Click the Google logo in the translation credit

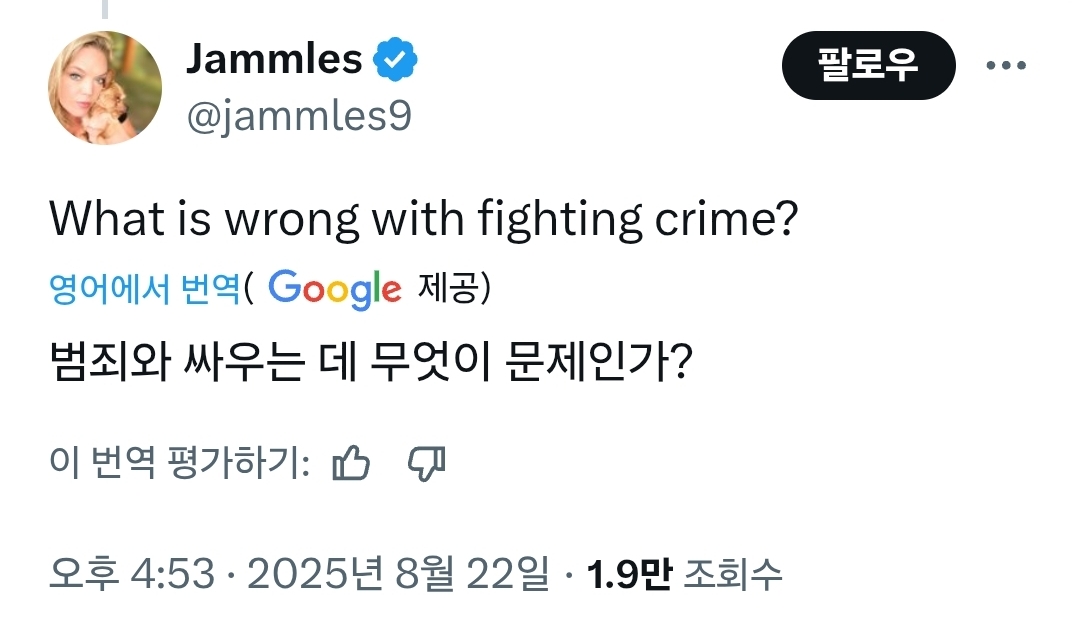tap(334, 289)
